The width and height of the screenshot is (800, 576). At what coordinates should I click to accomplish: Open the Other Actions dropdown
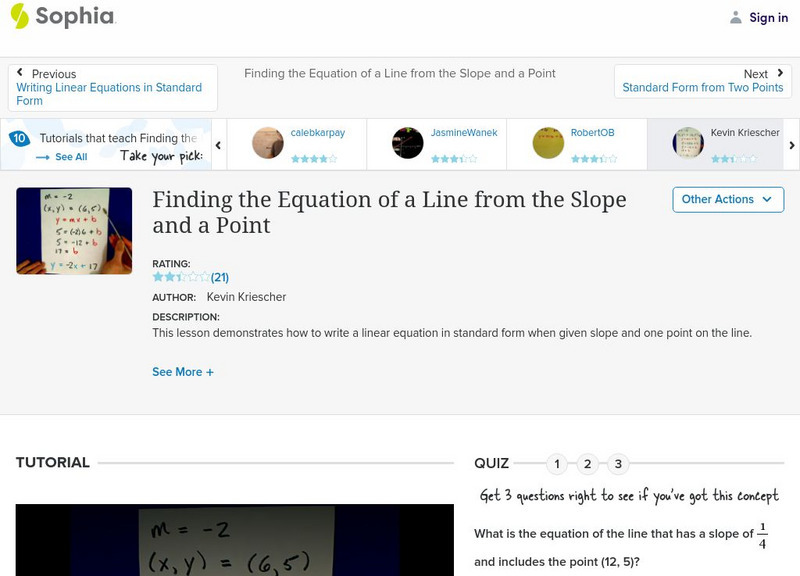726,199
